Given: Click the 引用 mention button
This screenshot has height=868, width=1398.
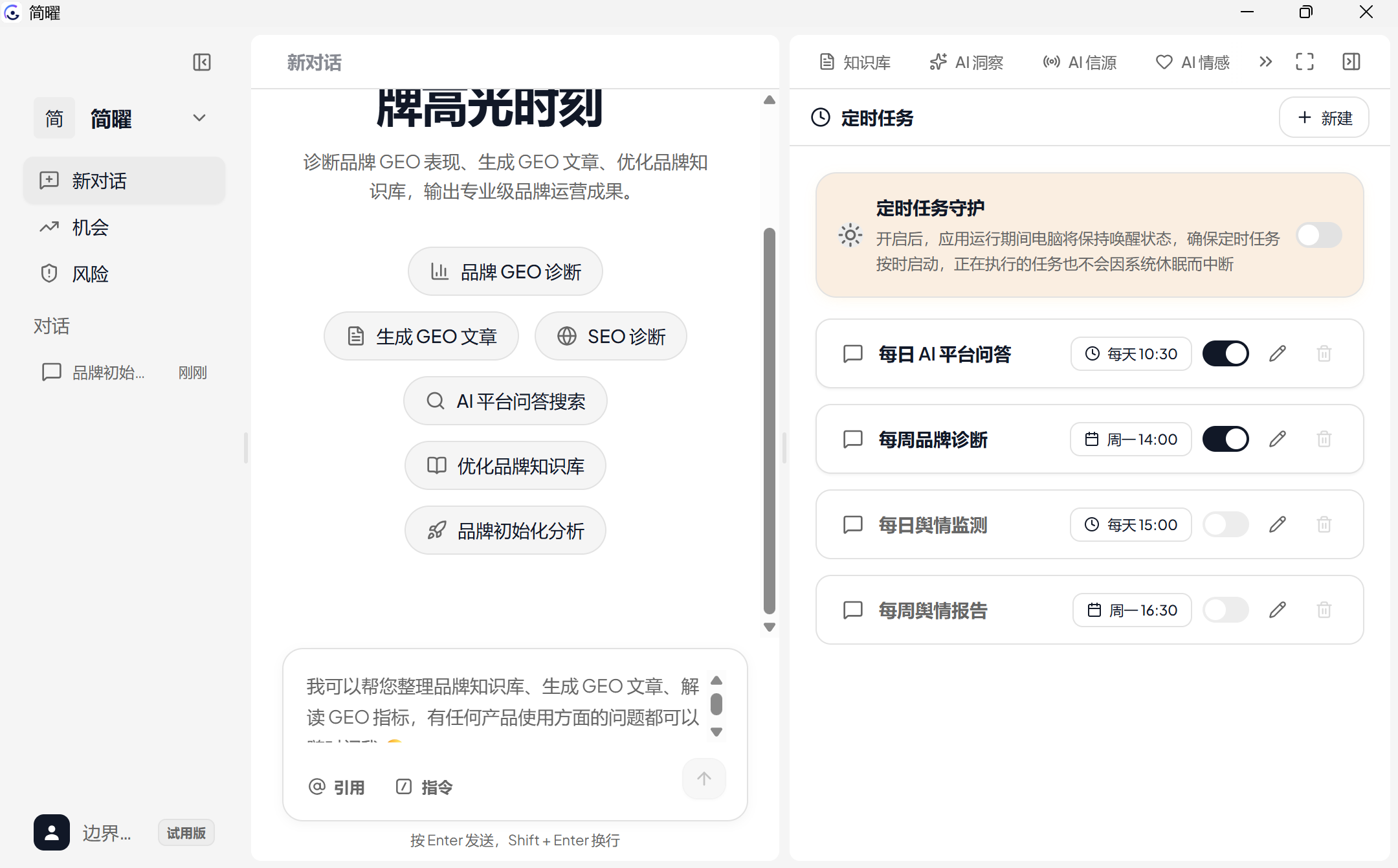Looking at the screenshot, I should (x=337, y=787).
